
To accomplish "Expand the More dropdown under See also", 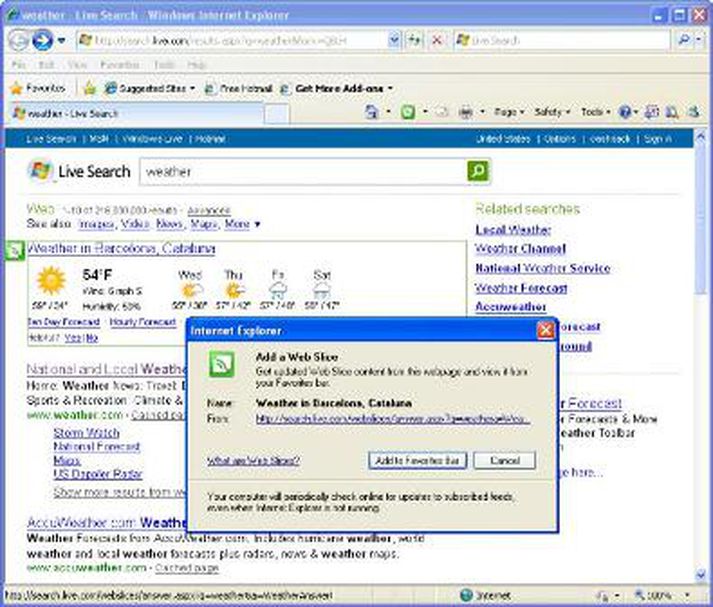I will click(242, 224).
